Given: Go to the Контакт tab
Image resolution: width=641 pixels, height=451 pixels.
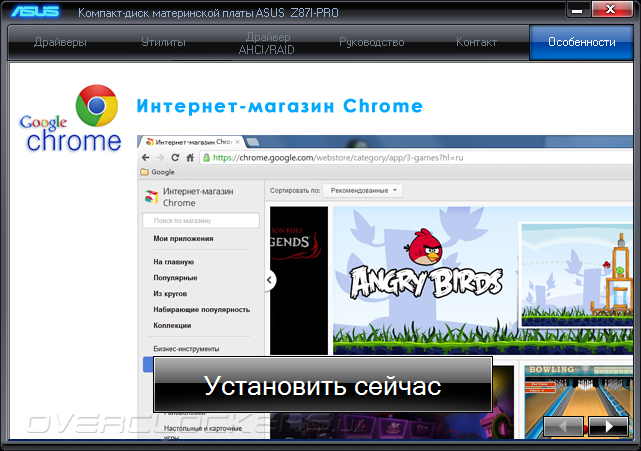Looking at the screenshot, I should click(476, 43).
